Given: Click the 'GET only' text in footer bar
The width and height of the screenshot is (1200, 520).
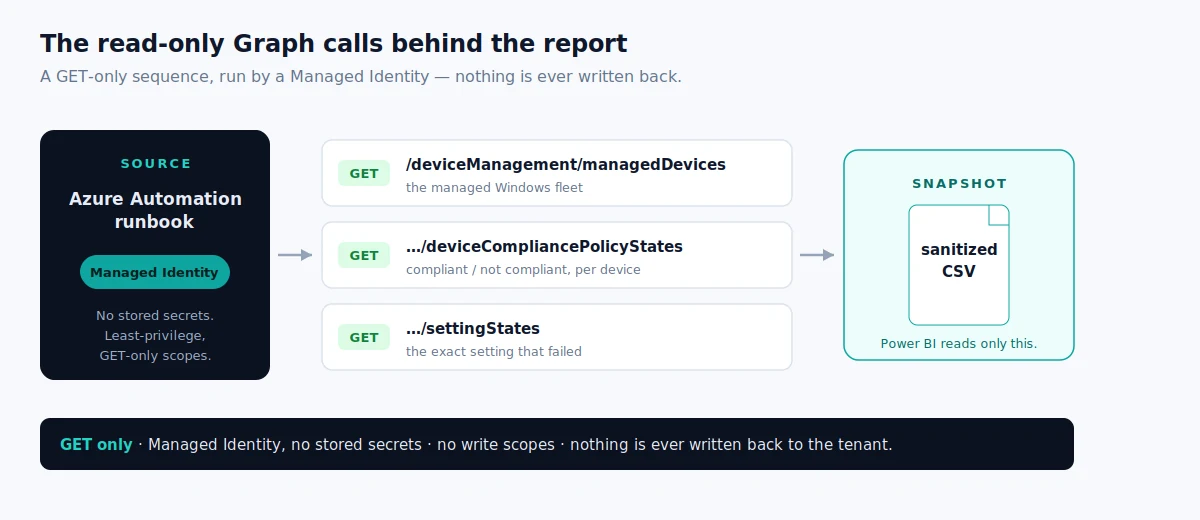Looking at the screenshot, I should [x=96, y=444].
